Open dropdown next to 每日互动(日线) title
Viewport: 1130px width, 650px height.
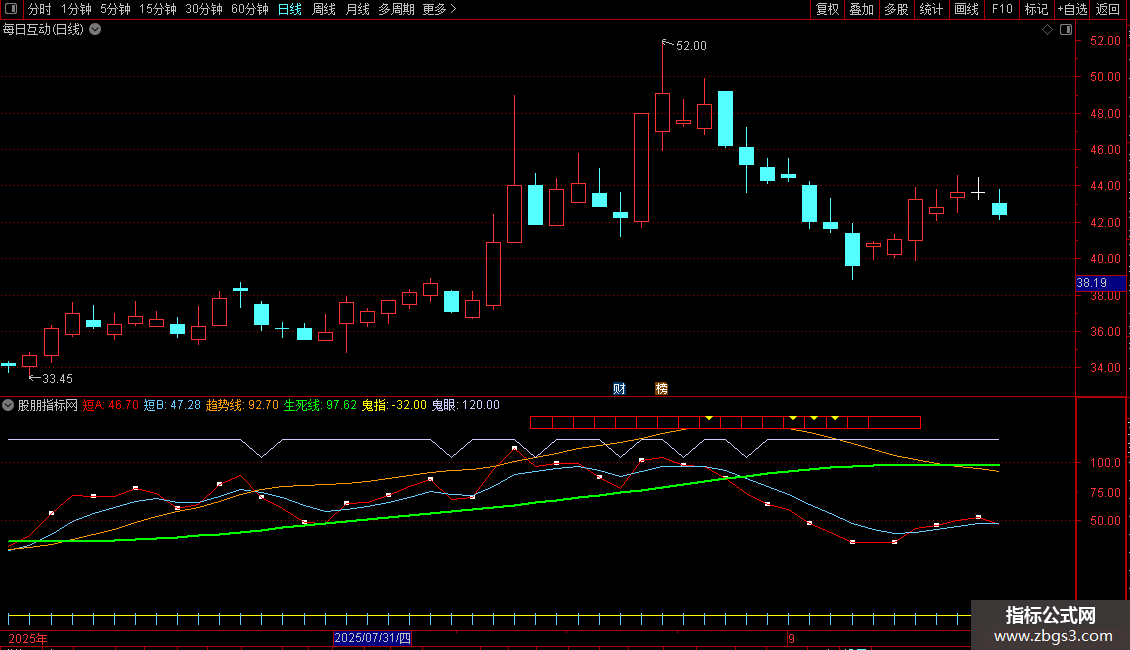[x=95, y=30]
